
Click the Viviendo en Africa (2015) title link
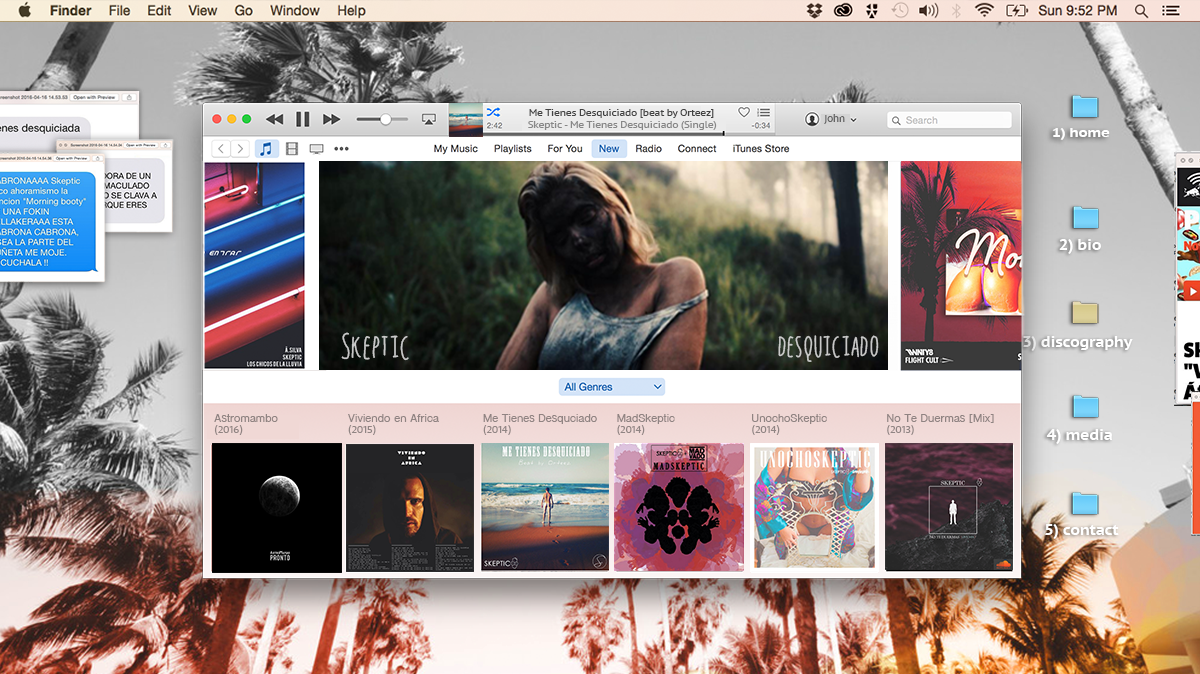(394, 424)
